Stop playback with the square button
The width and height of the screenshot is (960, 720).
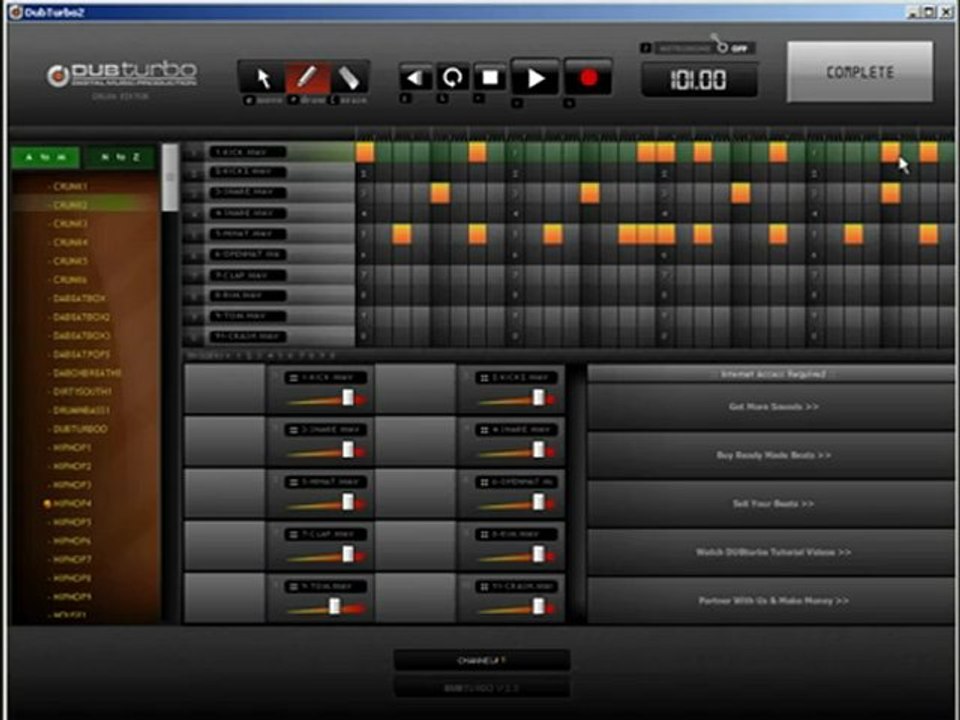pos(490,78)
